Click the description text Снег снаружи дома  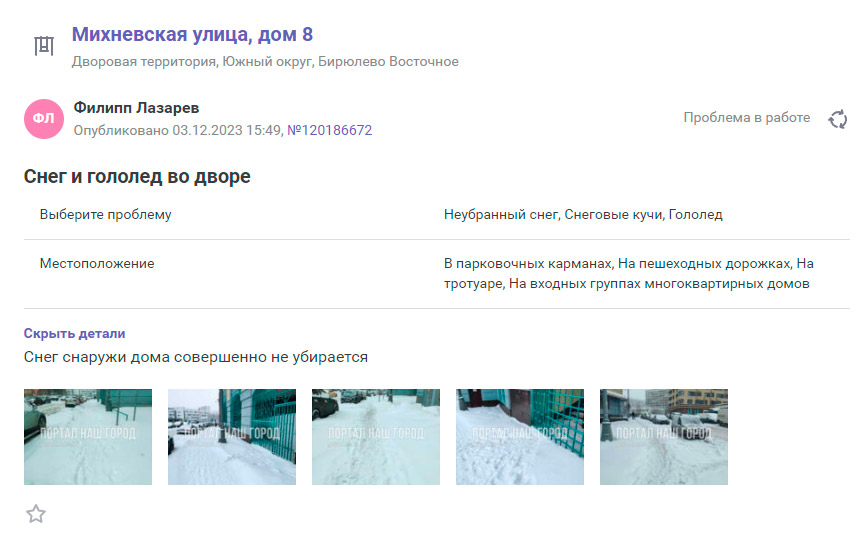click(196, 357)
